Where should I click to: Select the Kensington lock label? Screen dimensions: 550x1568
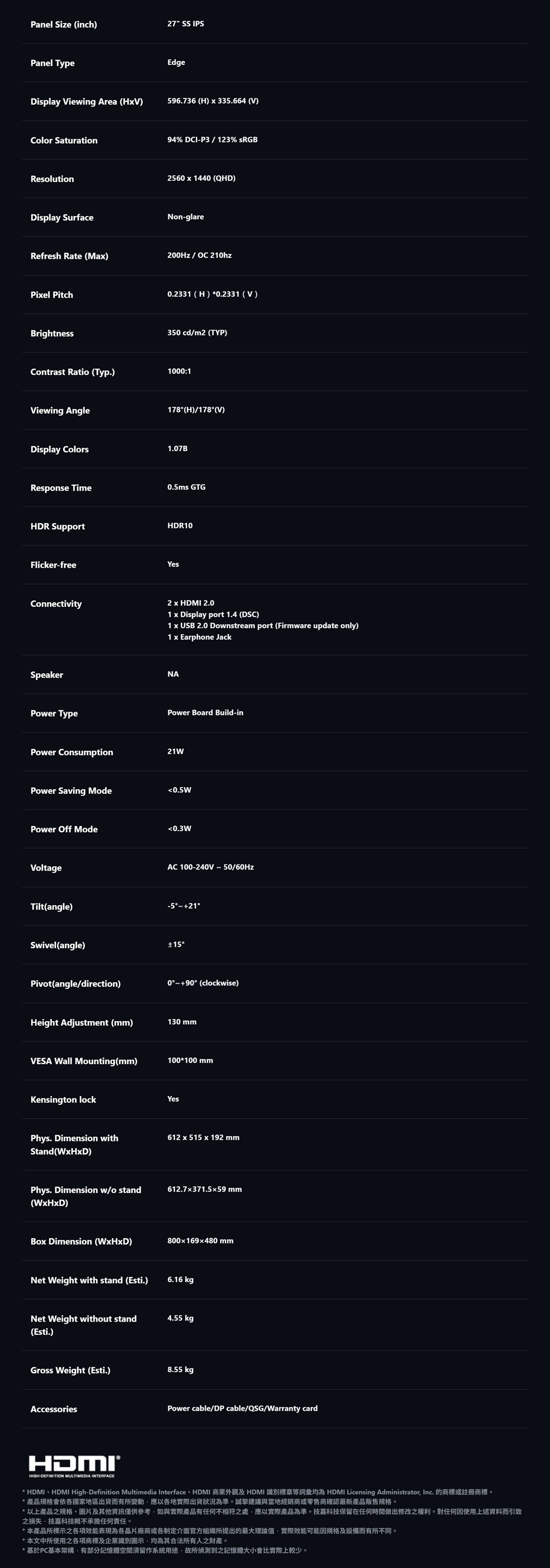(63, 1100)
